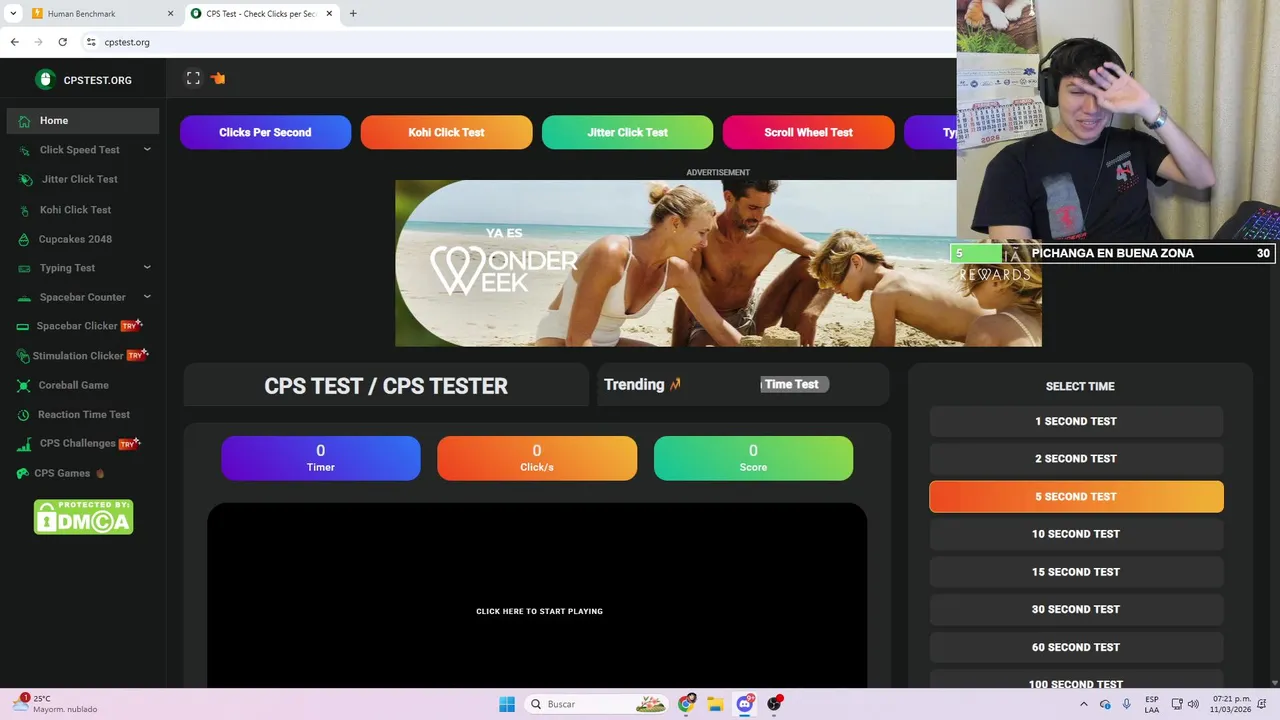Choose the 2 SECOND TEST option
Screen dimensions: 1280x720
1076,459
